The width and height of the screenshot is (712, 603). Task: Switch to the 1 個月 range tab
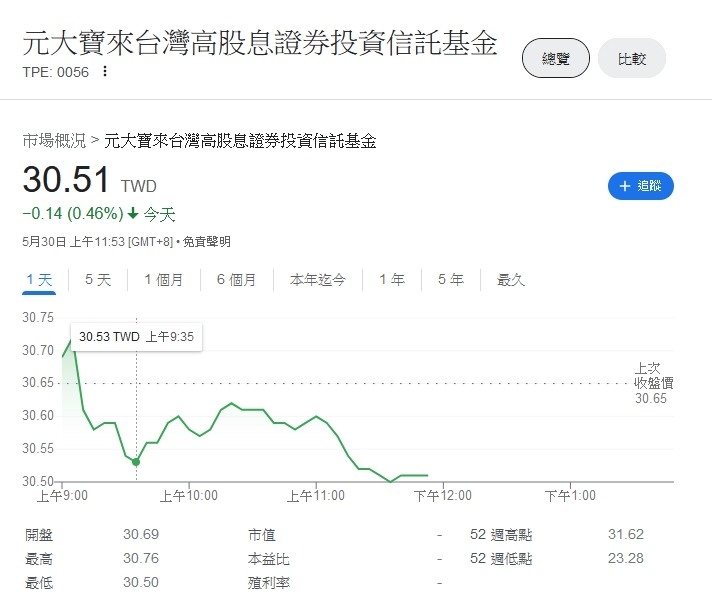pos(163,280)
